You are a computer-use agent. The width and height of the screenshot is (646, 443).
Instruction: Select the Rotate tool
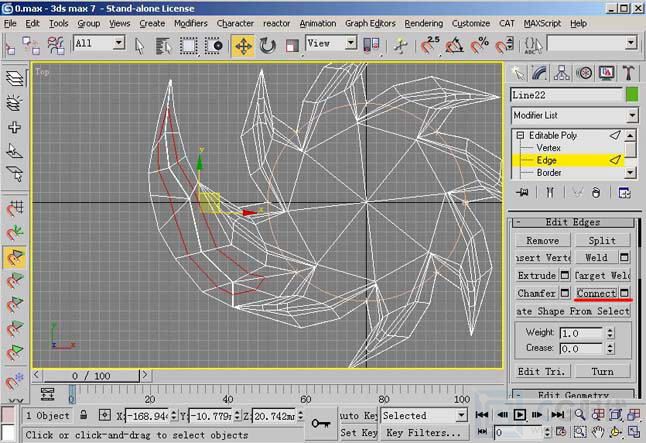267,46
